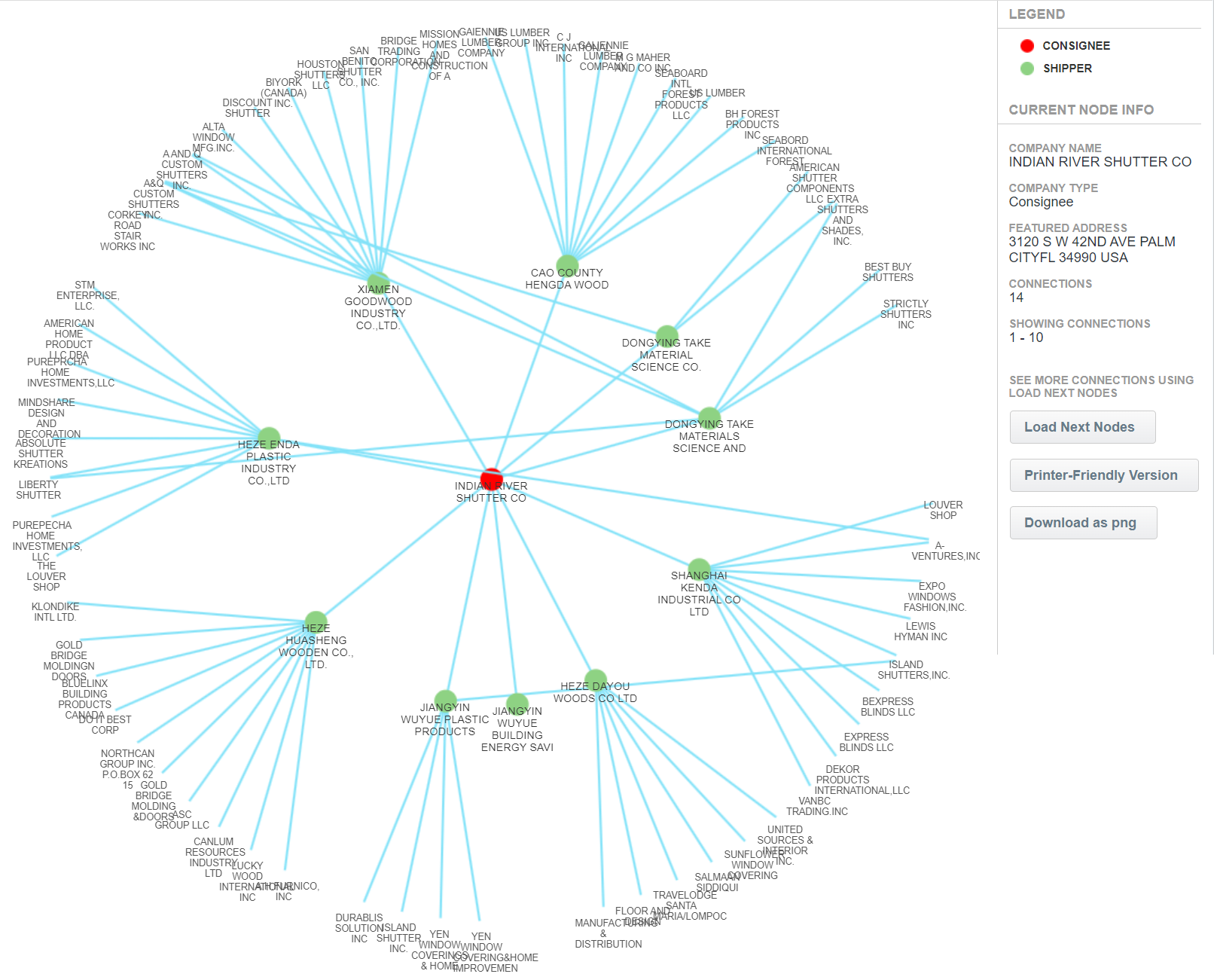1214x980 pixels.
Task: Click the red Consignee legend swatch
Action: coord(1026,46)
